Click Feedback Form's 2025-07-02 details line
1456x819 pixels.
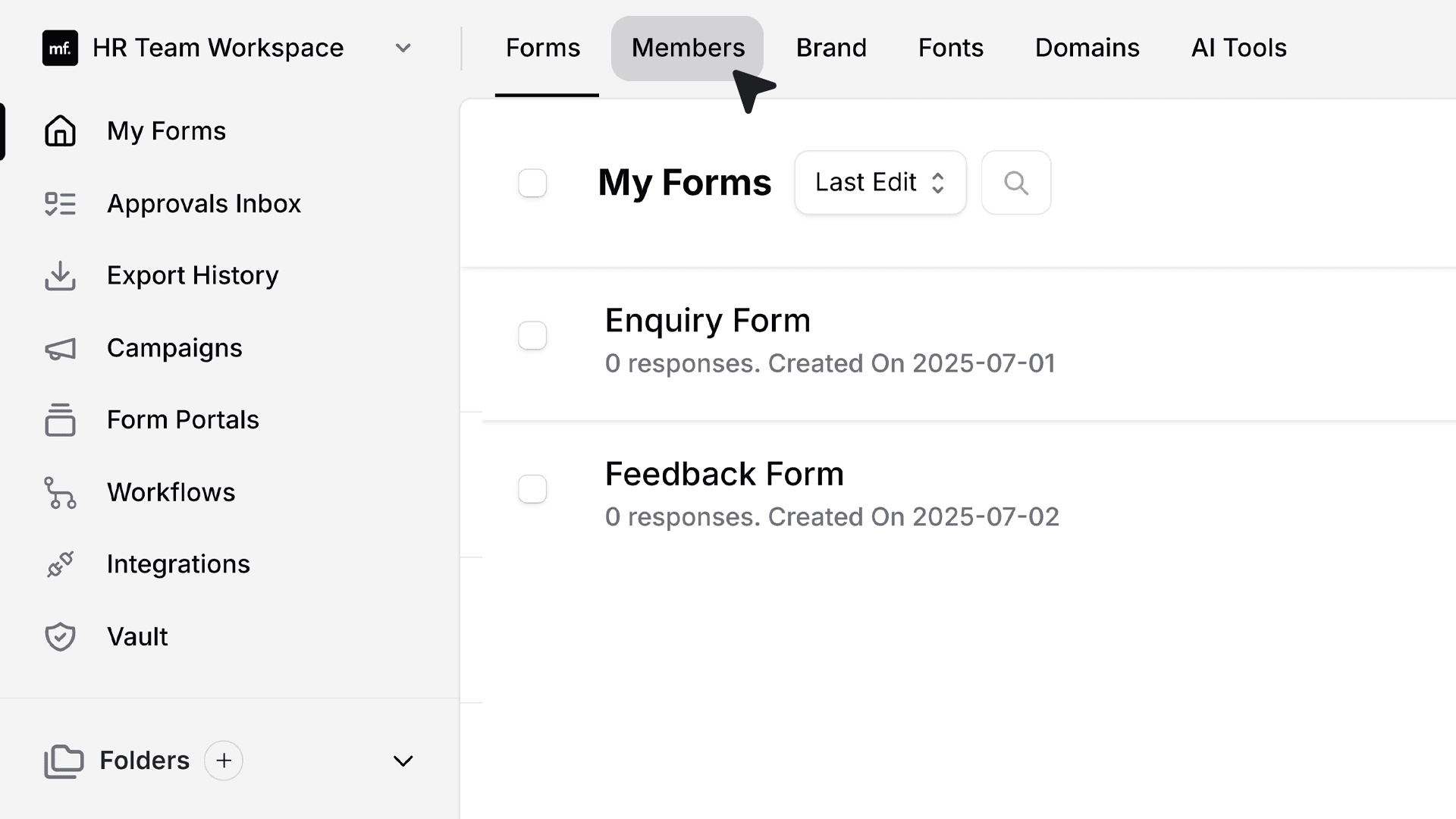[832, 517]
